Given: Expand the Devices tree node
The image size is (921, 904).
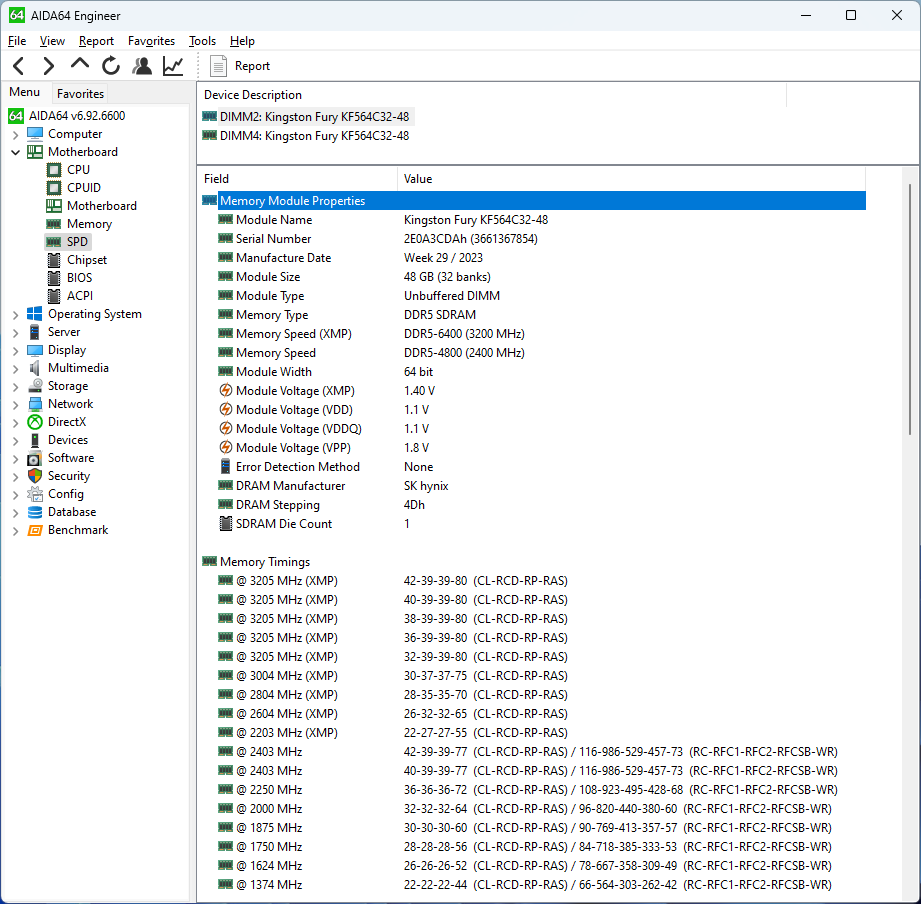Looking at the screenshot, I should (16, 441).
